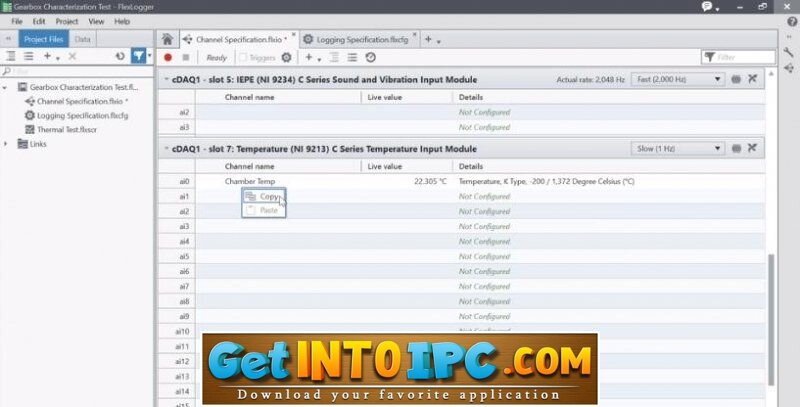Click the Stop square button in toolbar

click(186, 58)
